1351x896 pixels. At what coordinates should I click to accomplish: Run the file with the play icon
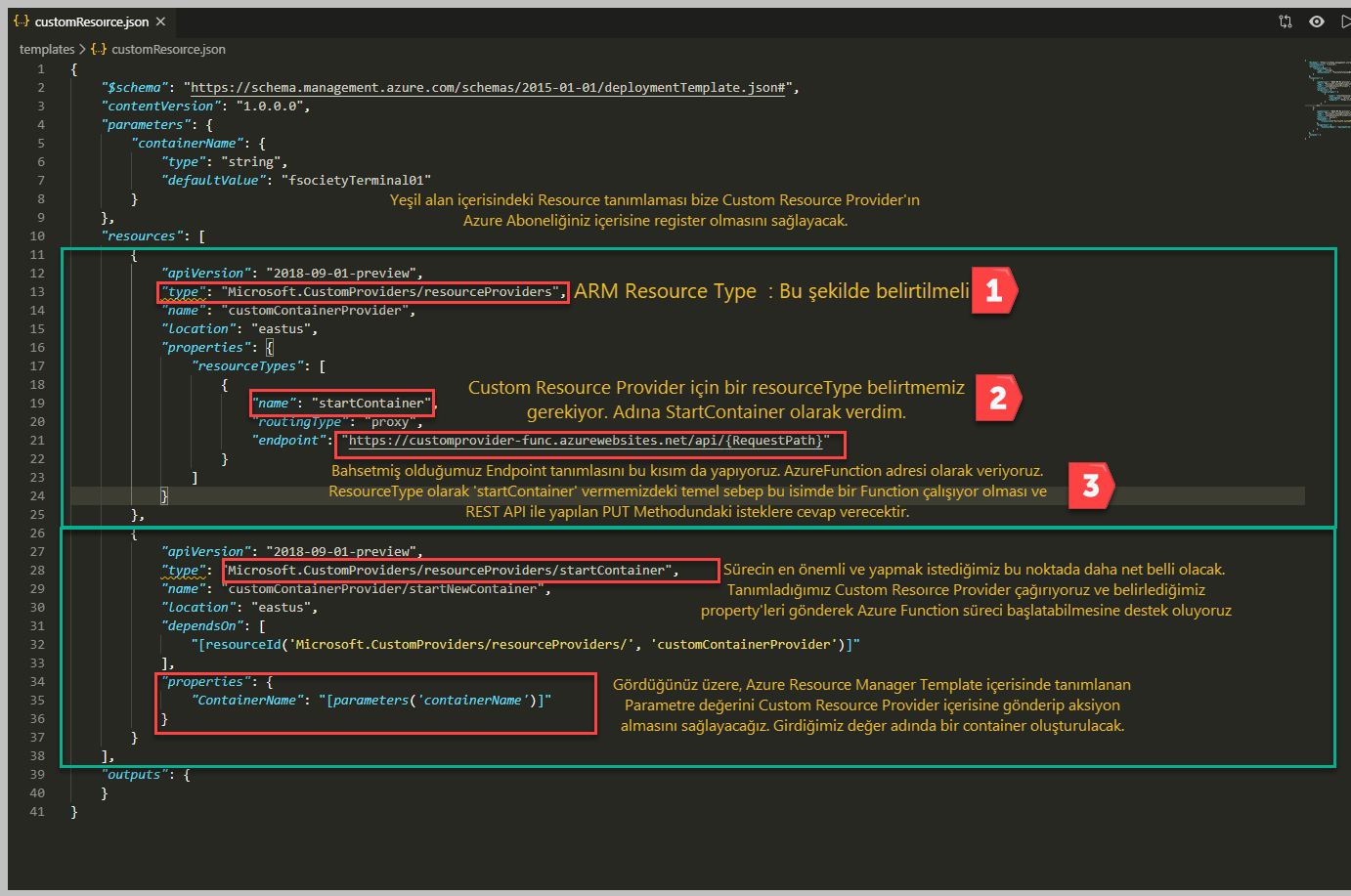1345,21
